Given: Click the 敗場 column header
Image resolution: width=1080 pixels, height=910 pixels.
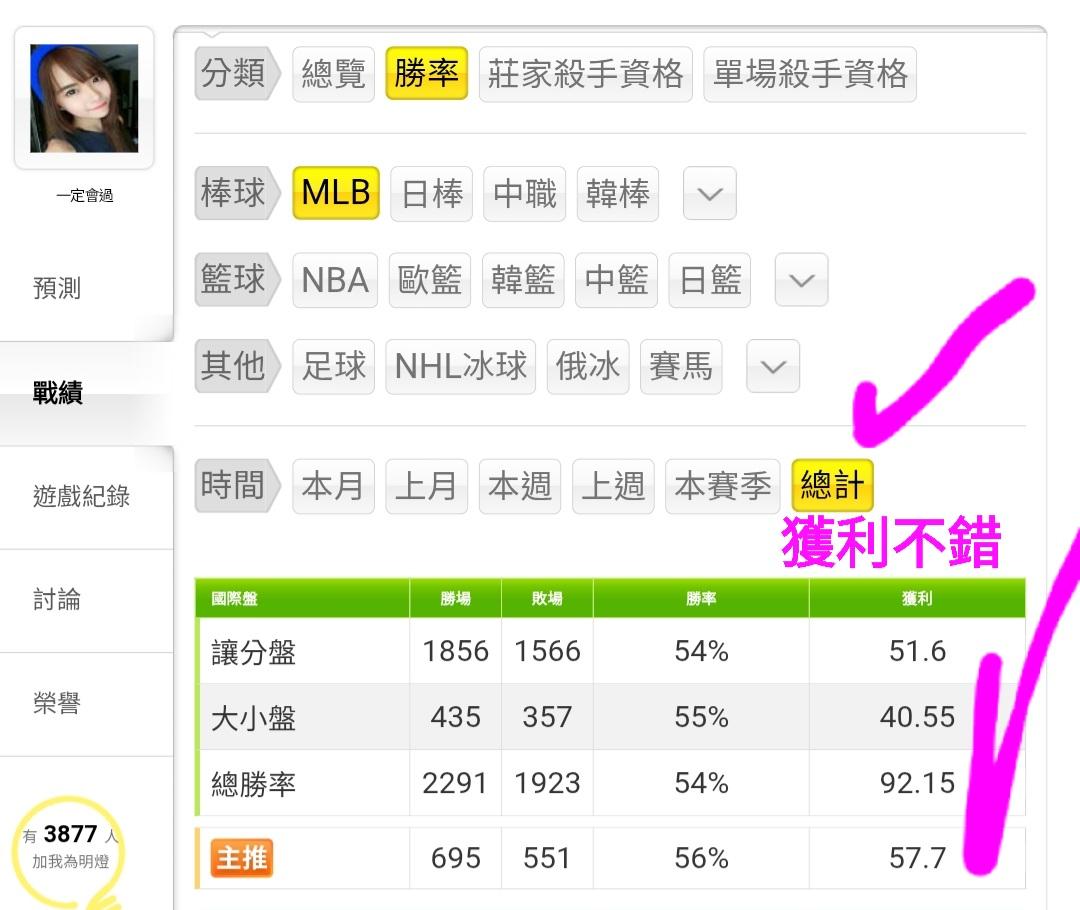Looking at the screenshot, I should coord(547,599).
